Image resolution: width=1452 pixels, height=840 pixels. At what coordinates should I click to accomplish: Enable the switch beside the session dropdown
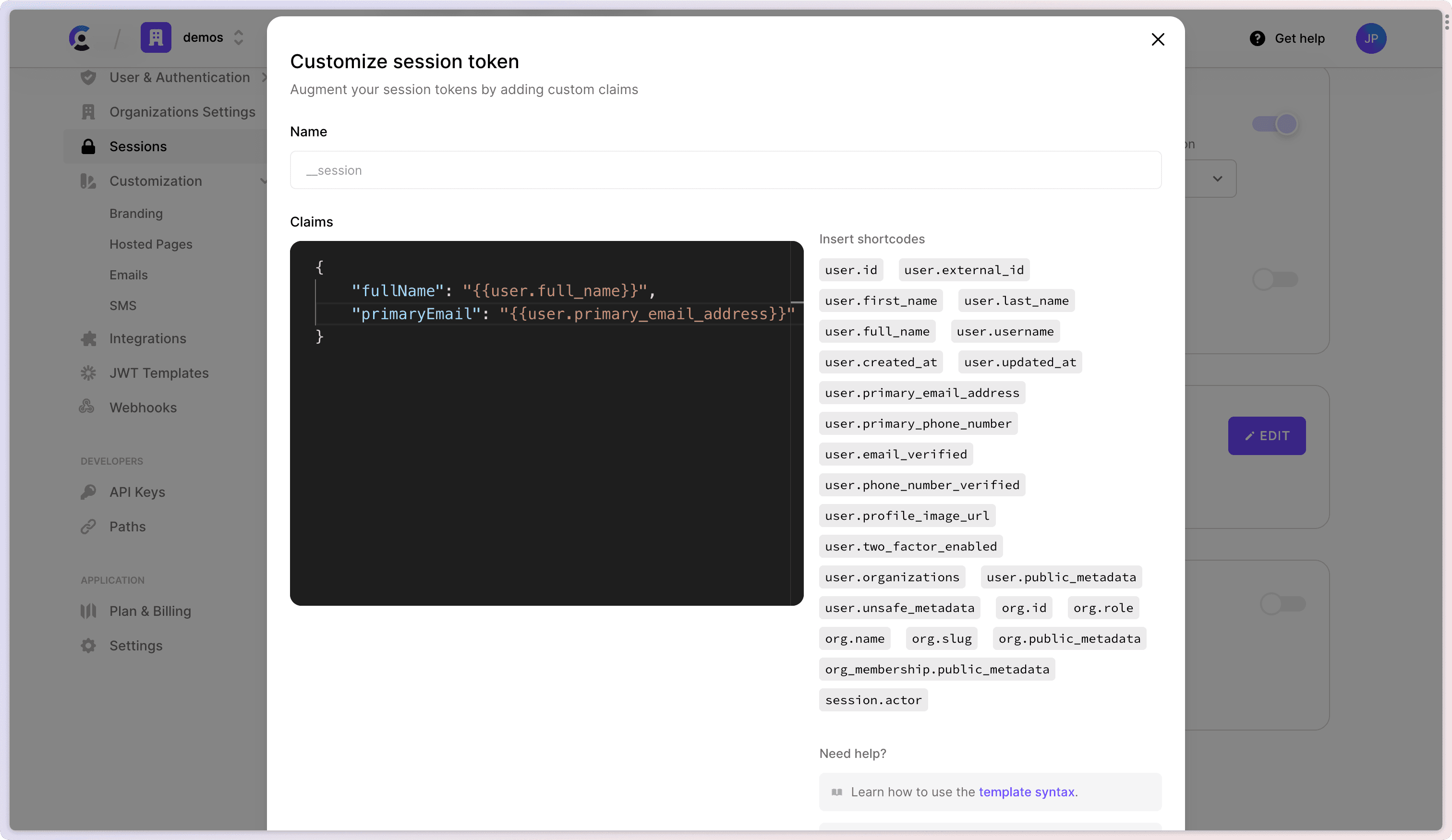(1275, 279)
